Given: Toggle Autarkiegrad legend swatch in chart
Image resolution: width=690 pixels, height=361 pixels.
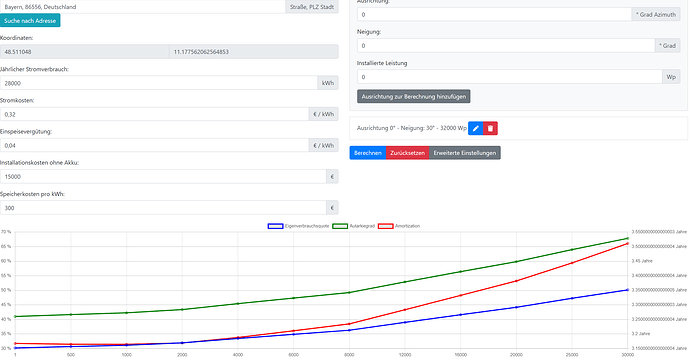Looking at the screenshot, I should 340,226.
